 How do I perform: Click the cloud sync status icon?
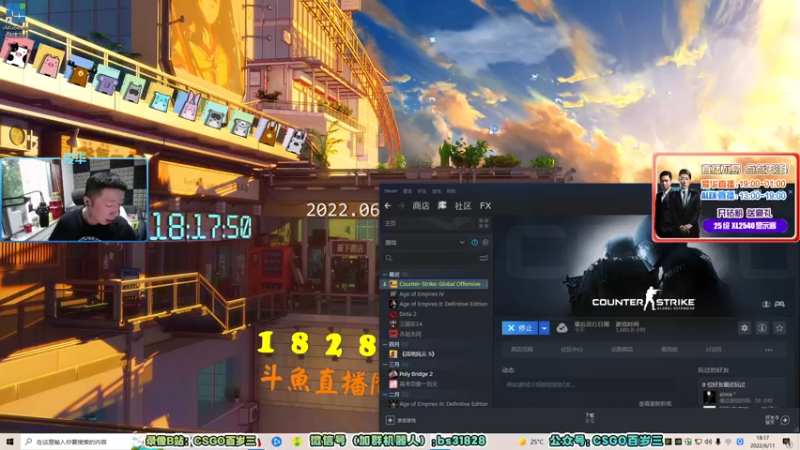click(x=562, y=328)
